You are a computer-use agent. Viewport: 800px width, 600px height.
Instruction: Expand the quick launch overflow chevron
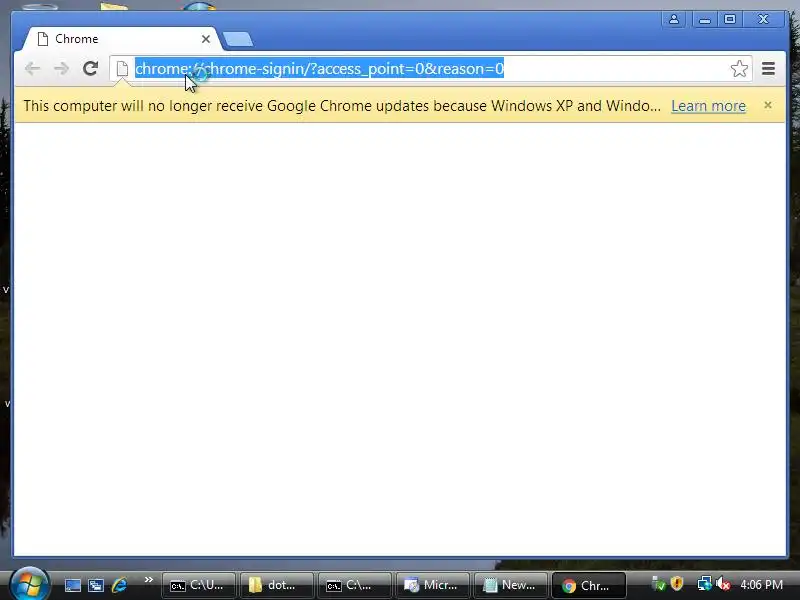click(148, 580)
